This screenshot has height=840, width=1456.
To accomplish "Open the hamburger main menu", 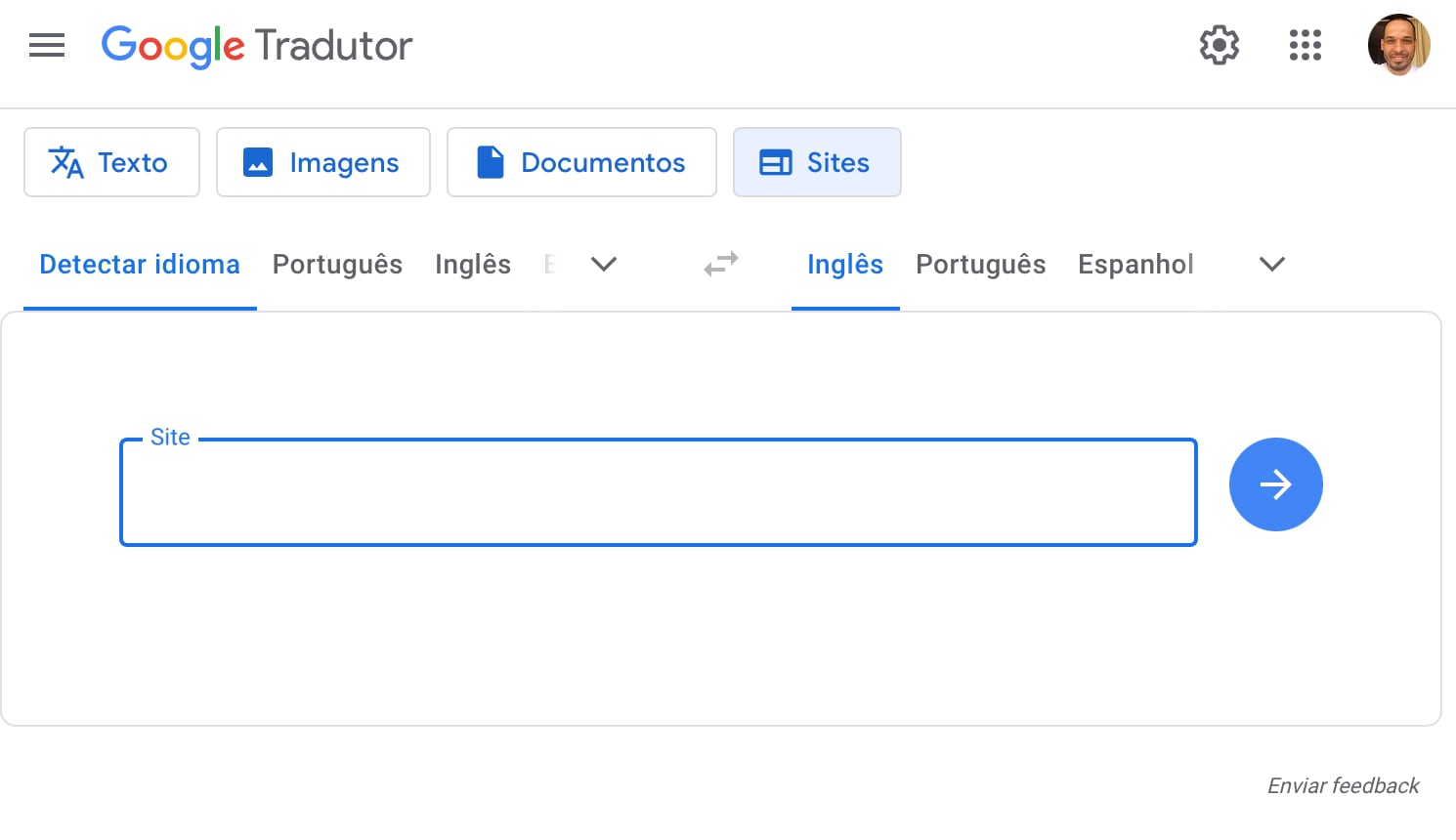I will [47, 45].
